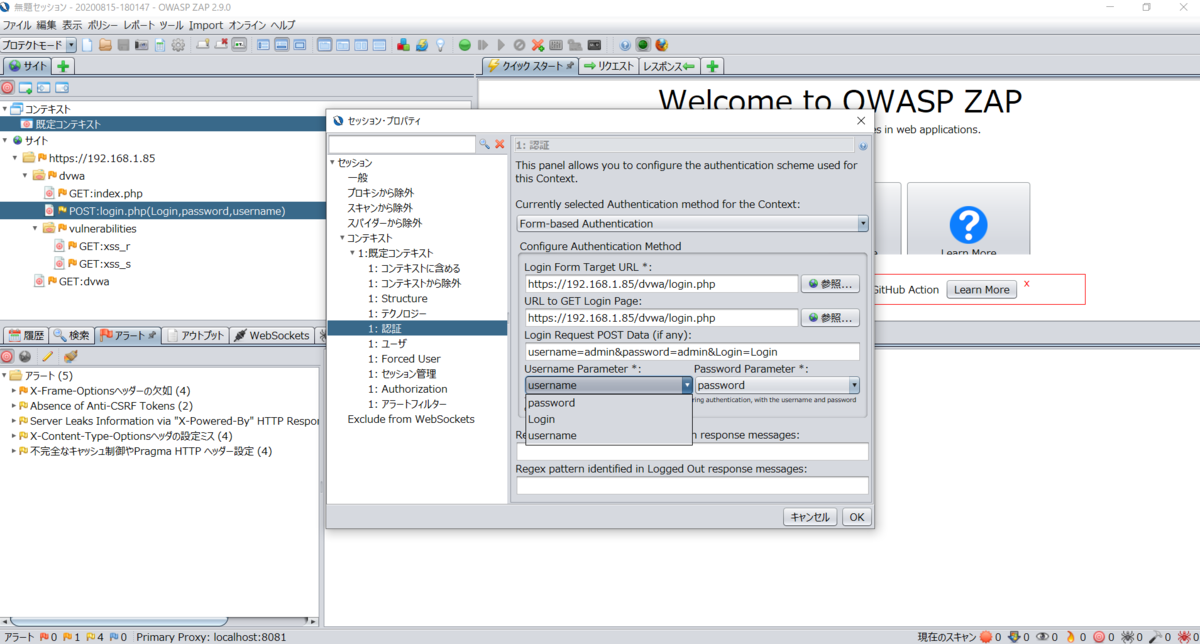Click Browse button for Login Form Target URL

tap(830, 284)
